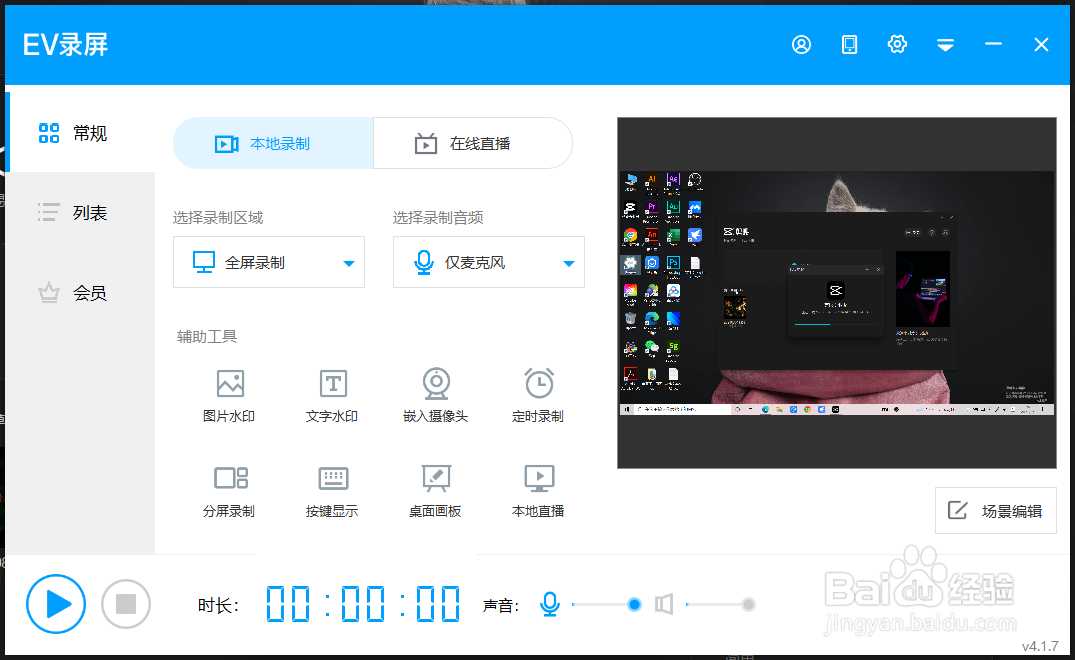Toggle the microphone icon next to 声音
Screen dimensions: 1075x660
pyautogui.click(x=549, y=604)
